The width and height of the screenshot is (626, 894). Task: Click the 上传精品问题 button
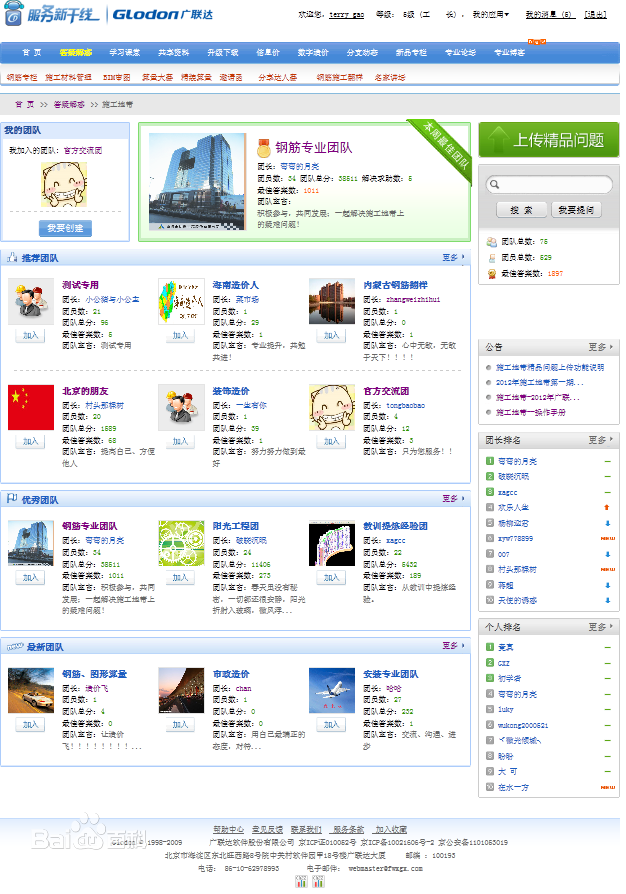548,140
